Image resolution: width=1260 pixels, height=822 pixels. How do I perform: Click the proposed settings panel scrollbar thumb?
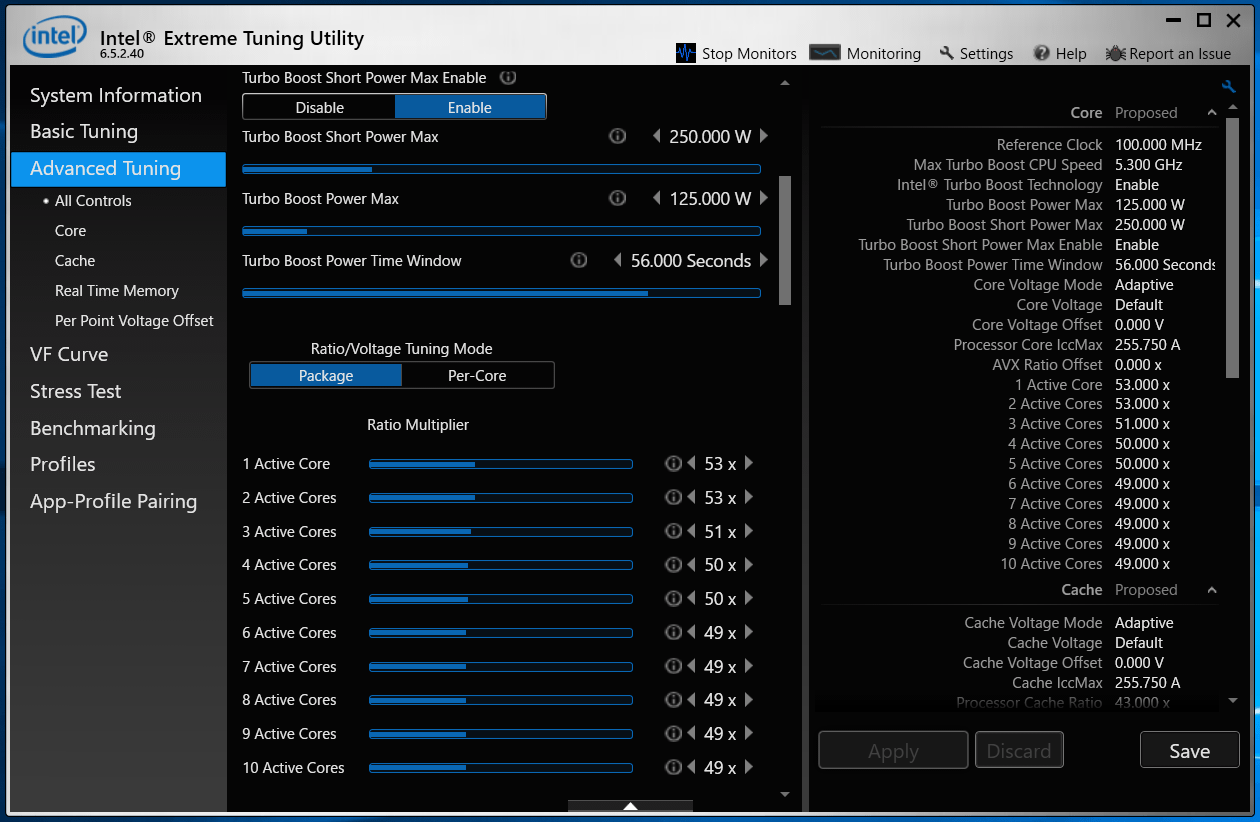click(1233, 249)
